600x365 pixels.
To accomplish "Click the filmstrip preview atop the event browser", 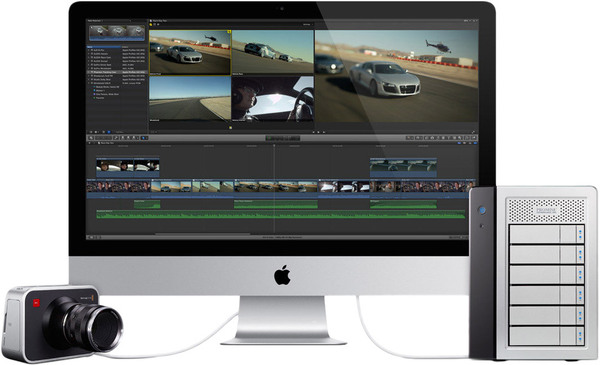I will [117, 32].
